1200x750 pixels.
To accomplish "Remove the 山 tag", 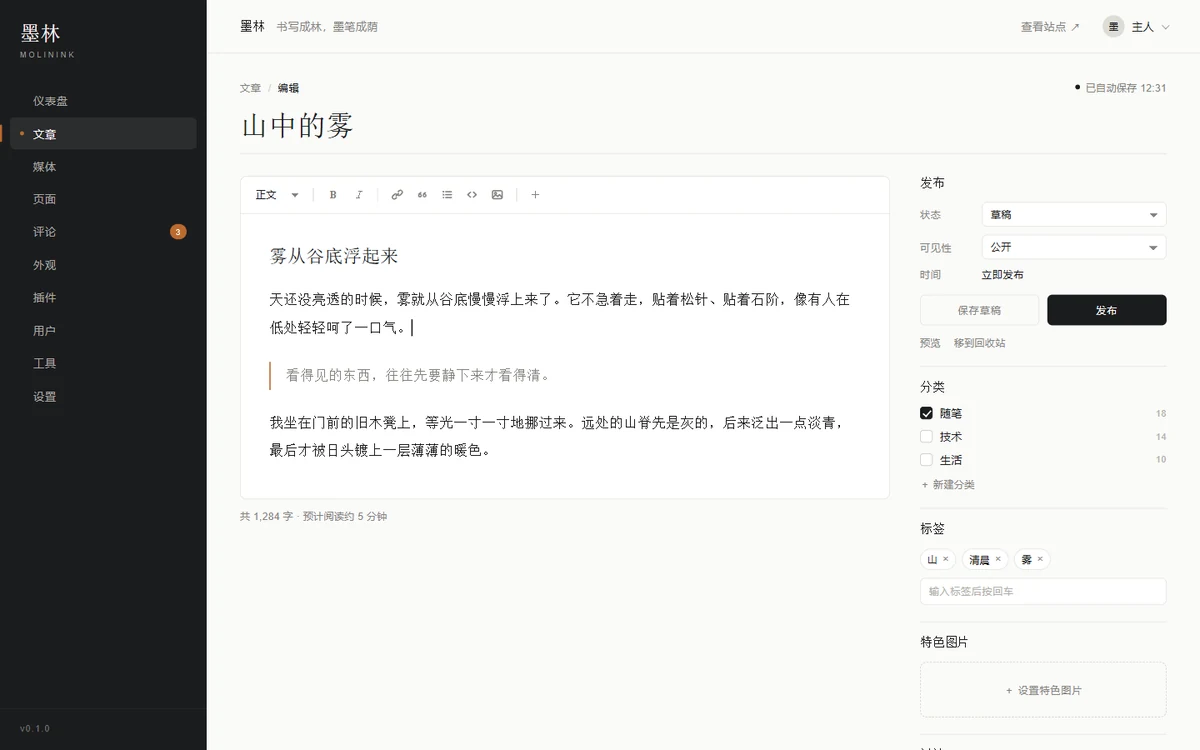I will (x=945, y=560).
